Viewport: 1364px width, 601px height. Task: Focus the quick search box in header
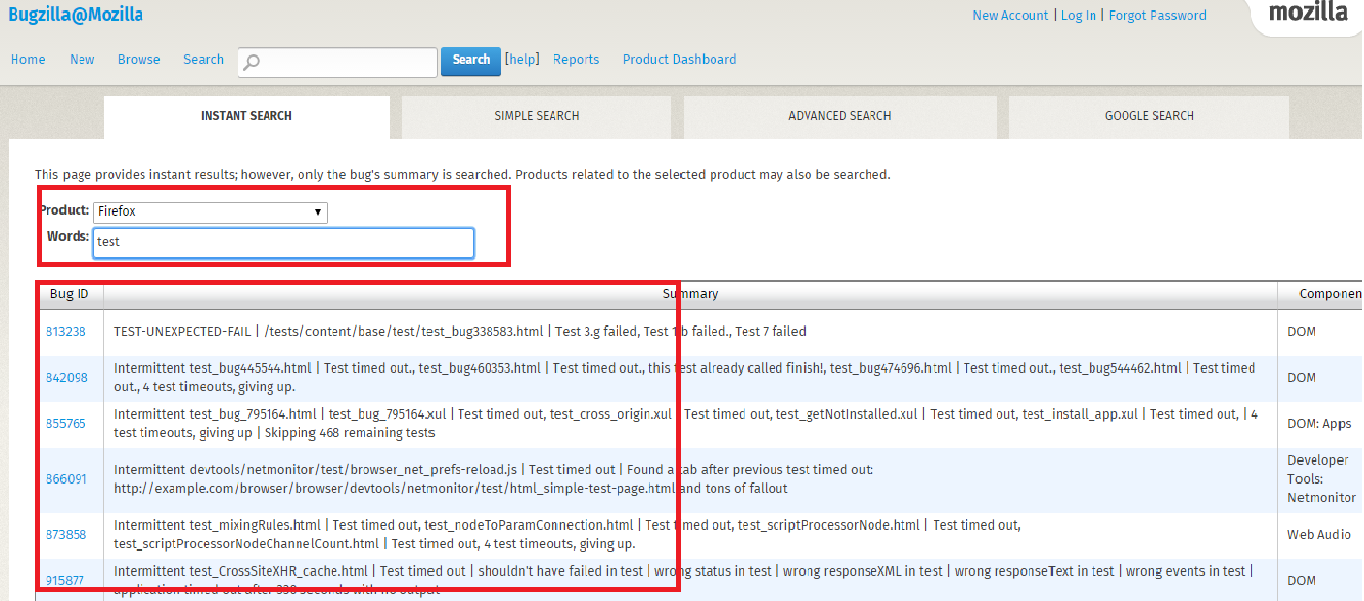pyautogui.click(x=338, y=62)
